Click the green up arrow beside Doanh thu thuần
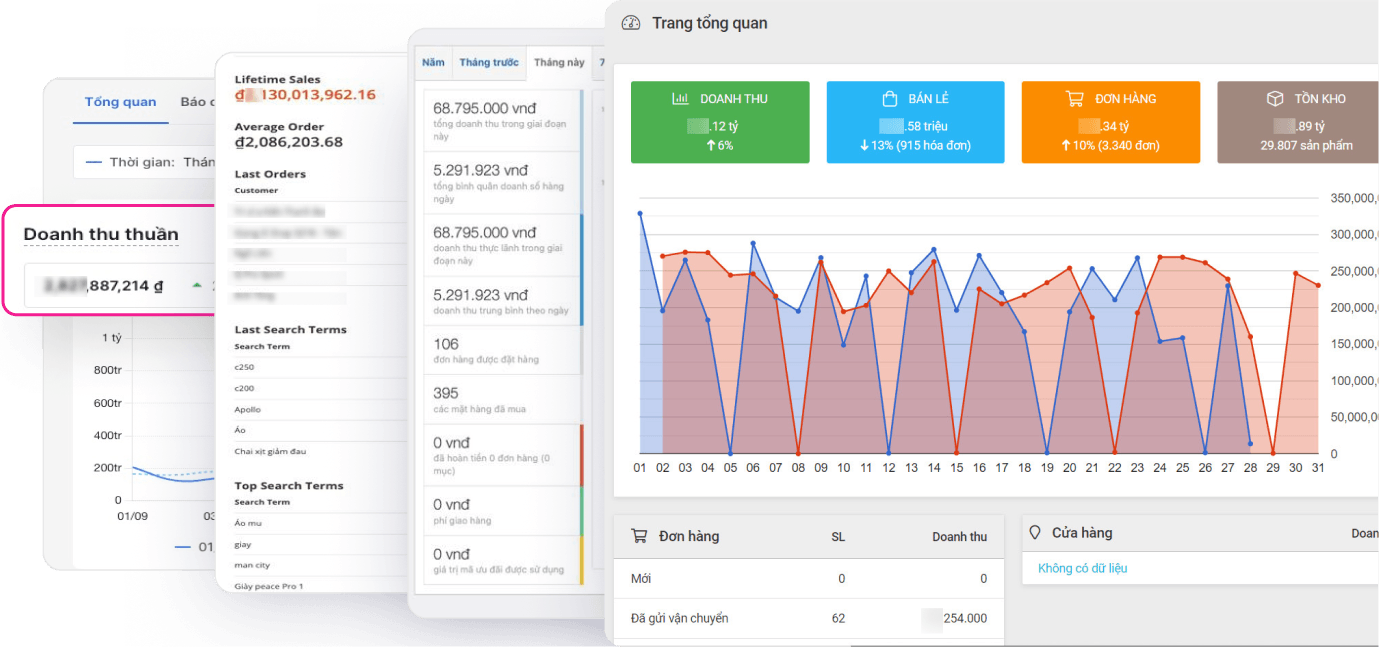 point(197,286)
